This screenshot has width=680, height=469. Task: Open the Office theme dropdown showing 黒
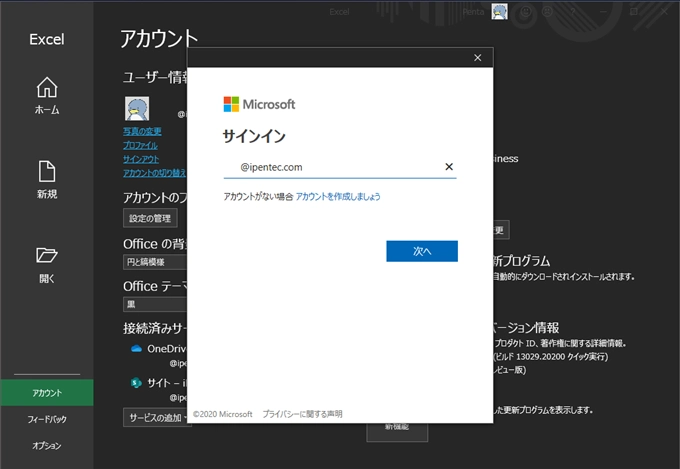pyautogui.click(x=155, y=304)
